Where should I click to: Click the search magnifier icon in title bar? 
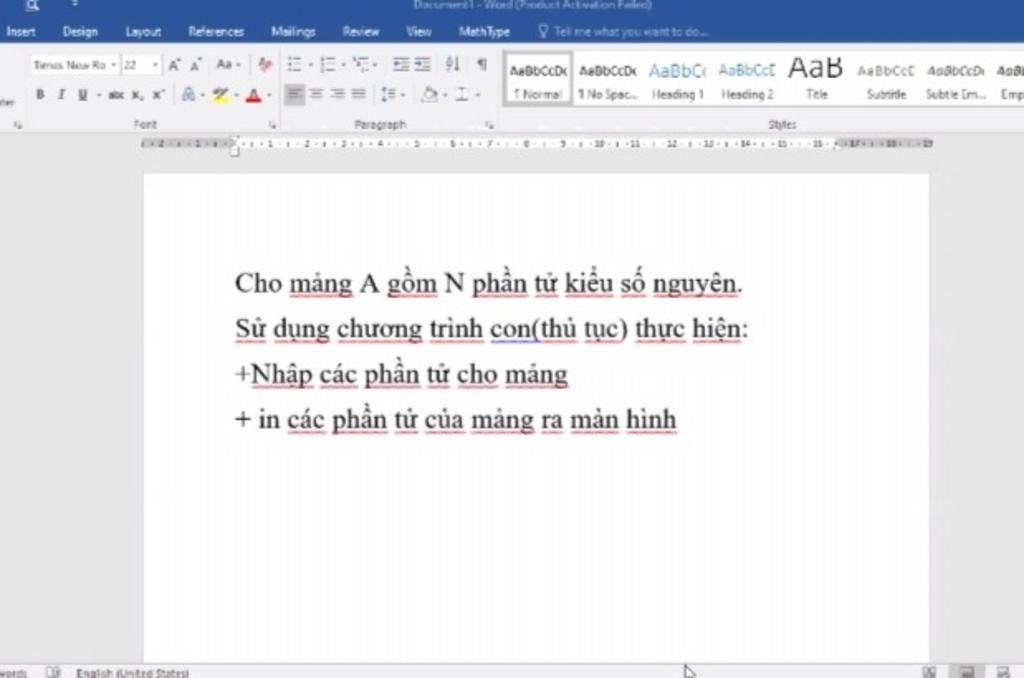tap(32, 5)
